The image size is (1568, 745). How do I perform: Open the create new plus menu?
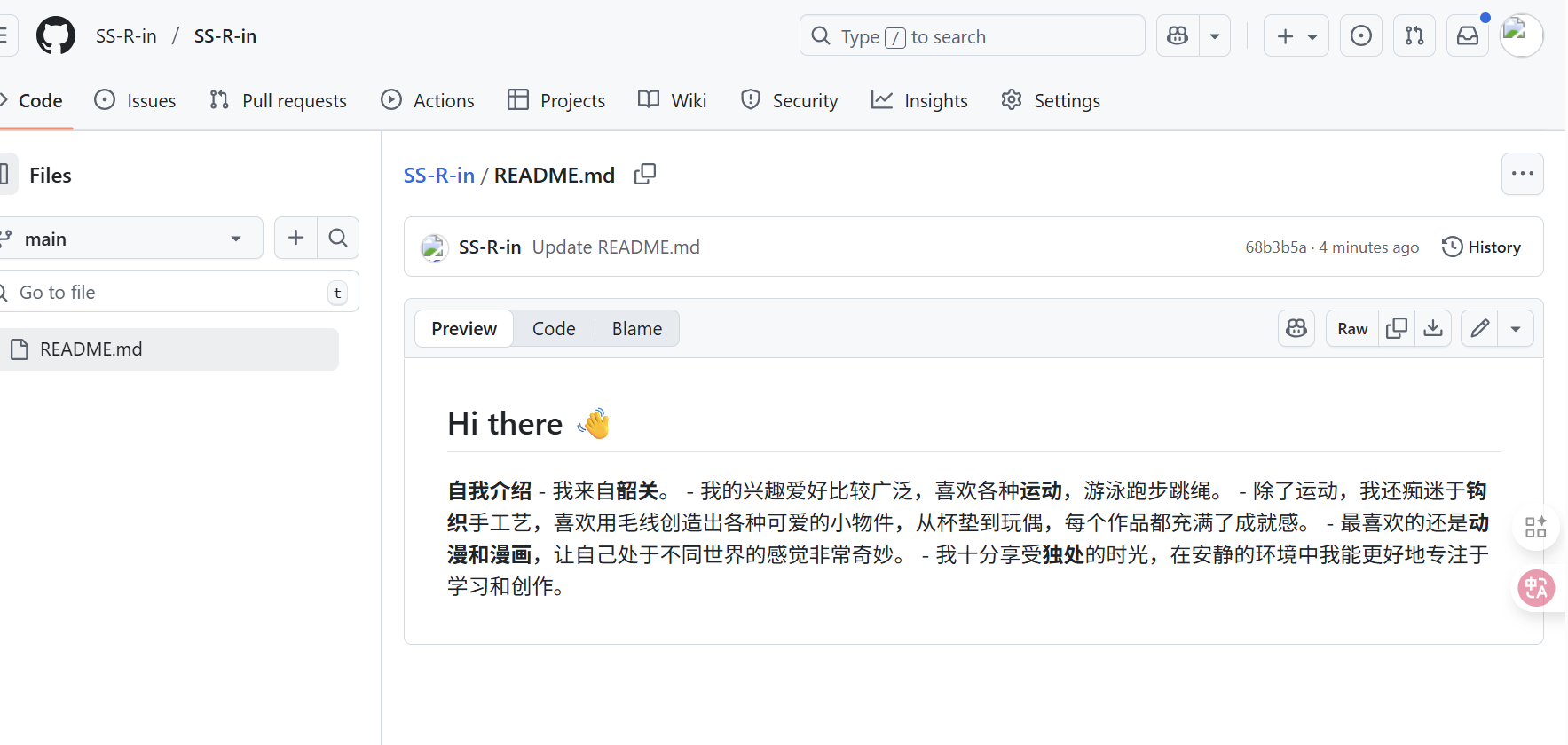(1296, 36)
